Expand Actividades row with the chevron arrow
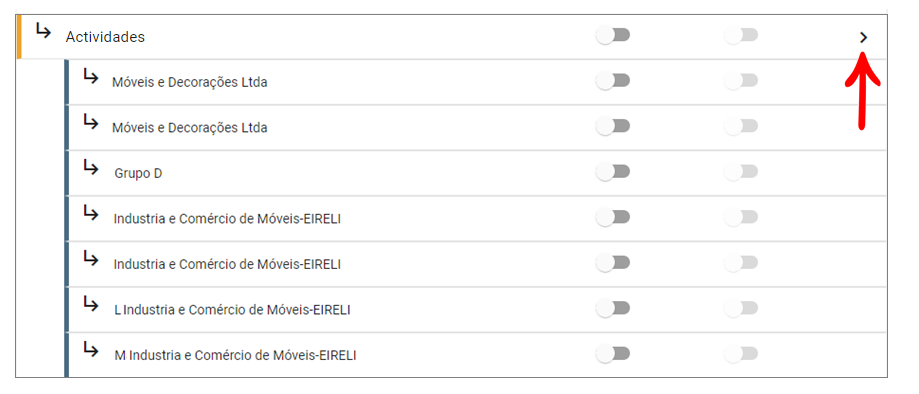 [863, 38]
